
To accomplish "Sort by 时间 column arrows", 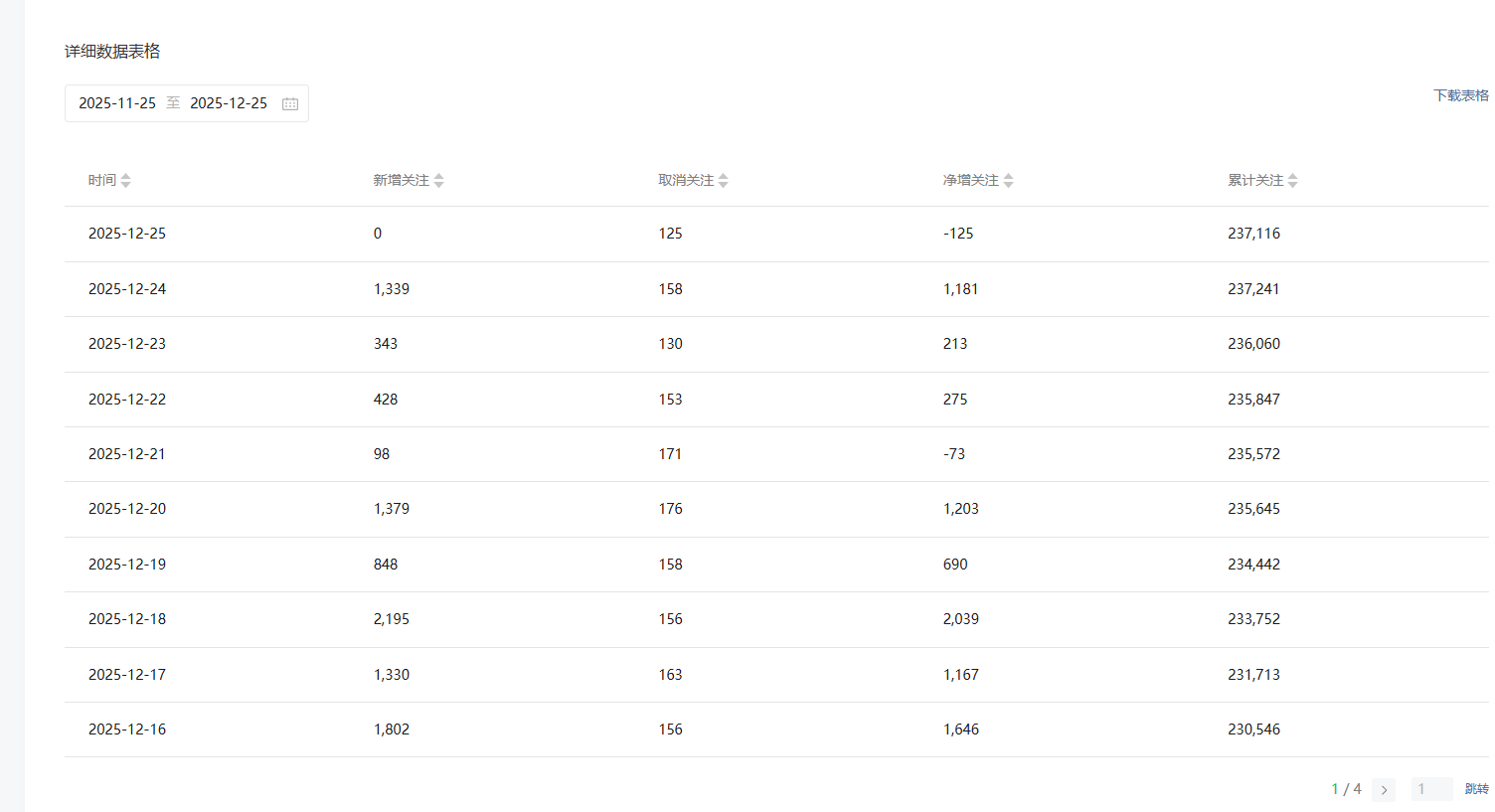I will pyautogui.click(x=126, y=180).
